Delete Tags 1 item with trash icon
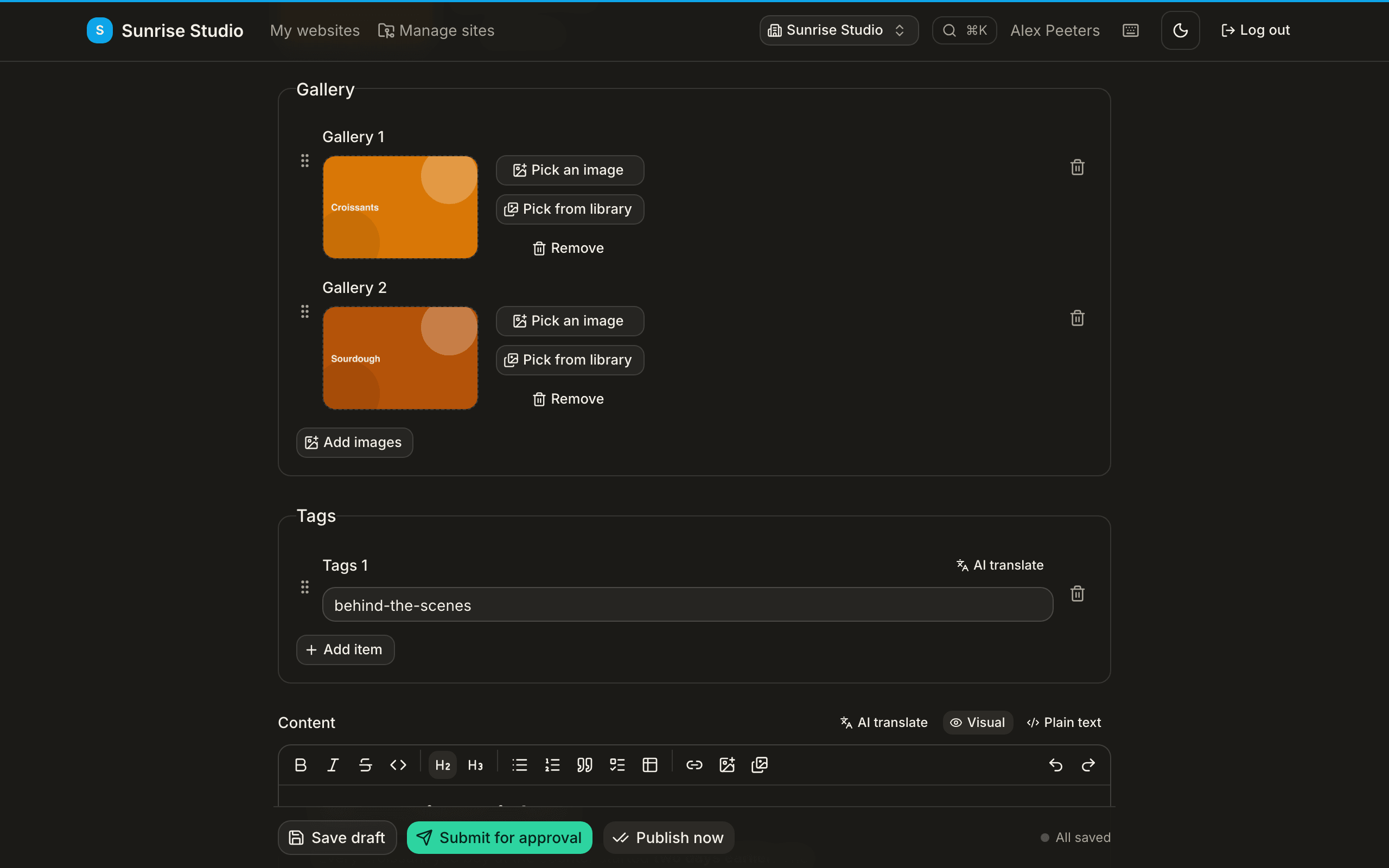 [1078, 593]
